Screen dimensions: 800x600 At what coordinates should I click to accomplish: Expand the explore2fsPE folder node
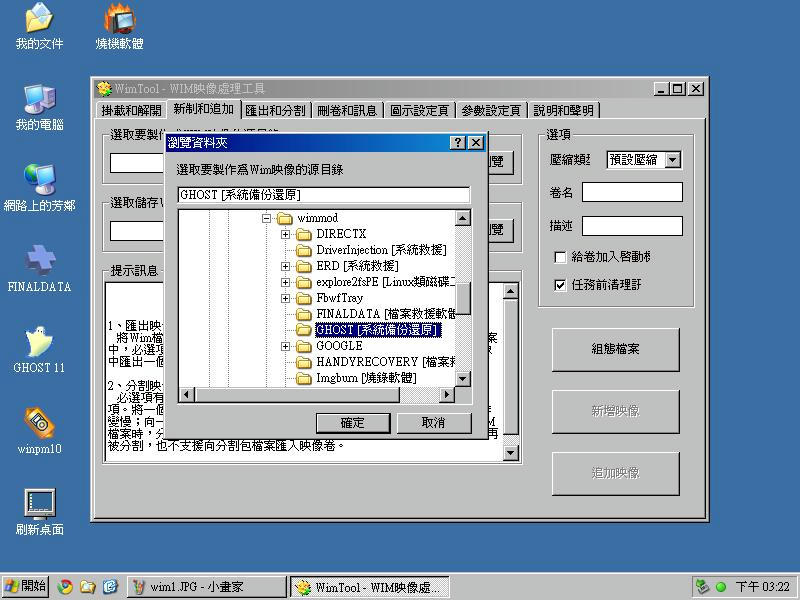(x=285, y=282)
